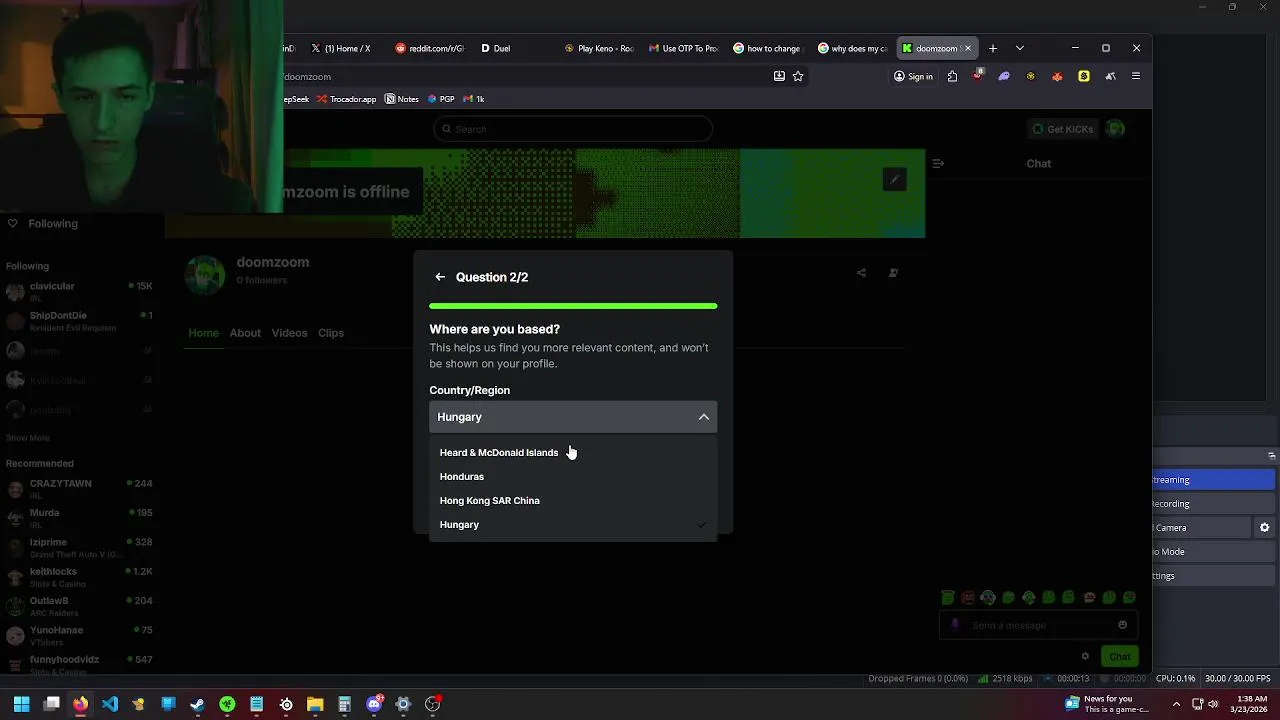Focus the Kick search field
Screen dimensions: 1280x720
pos(573,129)
